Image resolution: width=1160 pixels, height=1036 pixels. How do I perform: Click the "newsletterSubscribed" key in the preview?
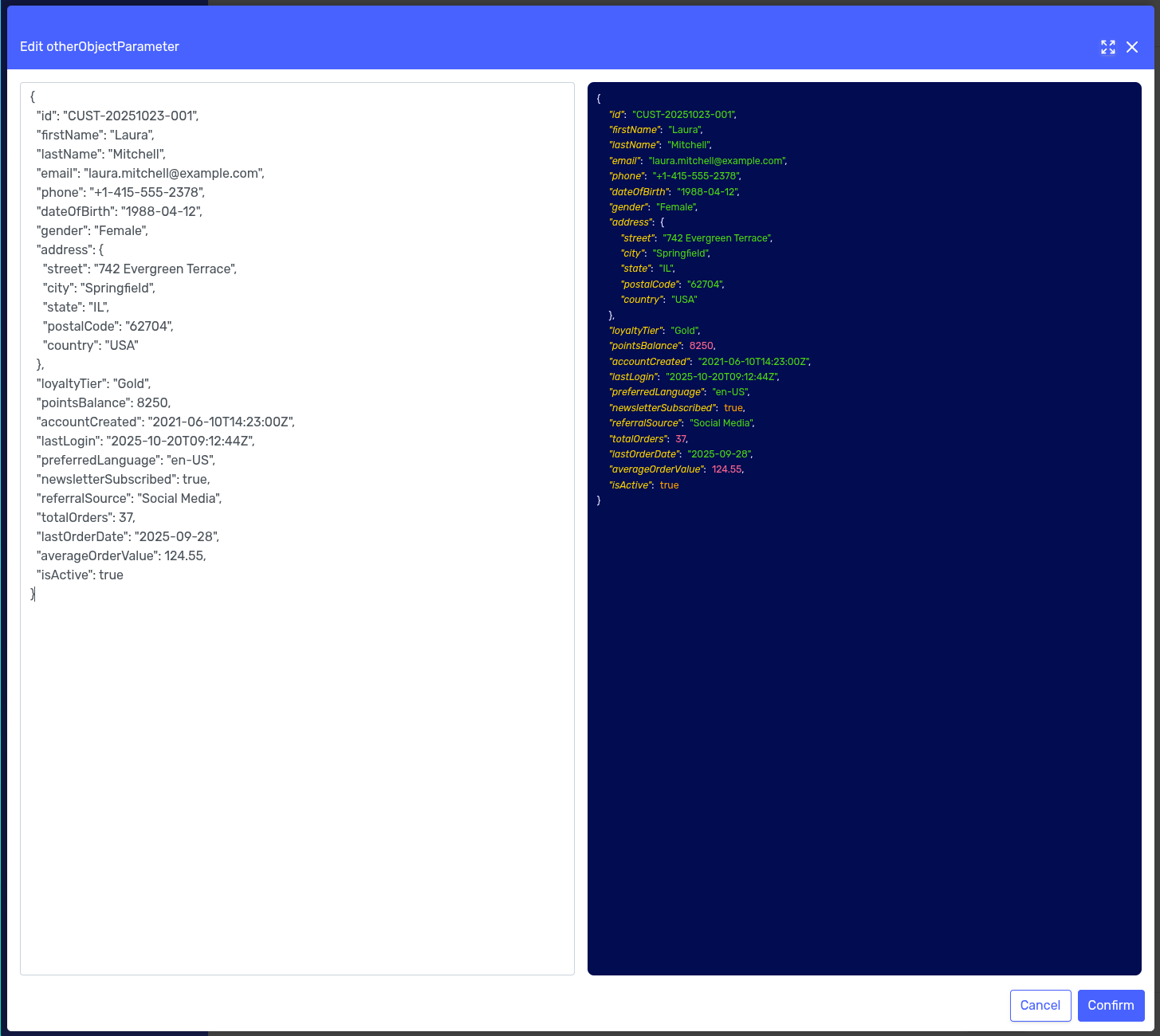pyautogui.click(x=661, y=408)
